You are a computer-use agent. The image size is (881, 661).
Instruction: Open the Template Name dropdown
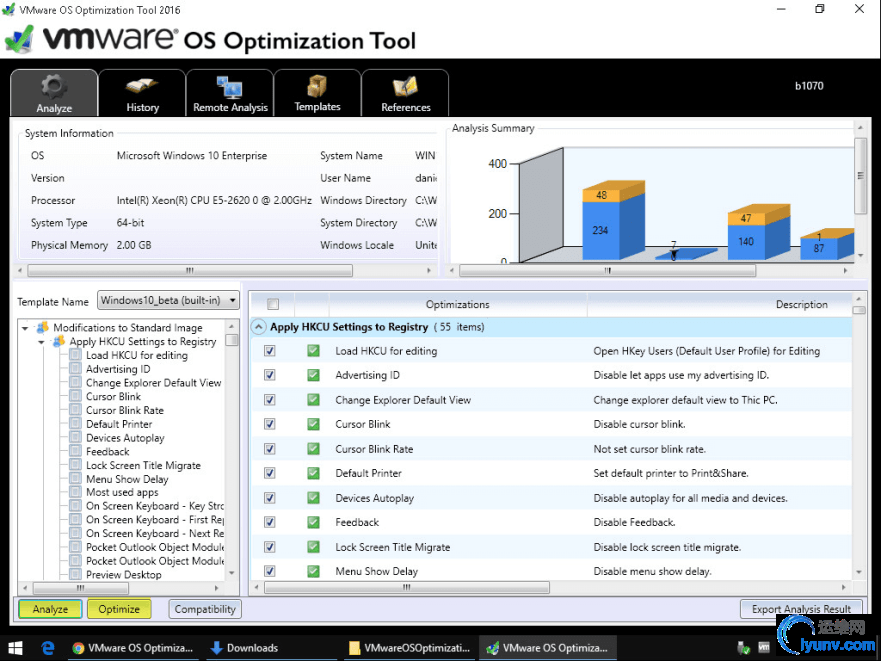pos(169,300)
